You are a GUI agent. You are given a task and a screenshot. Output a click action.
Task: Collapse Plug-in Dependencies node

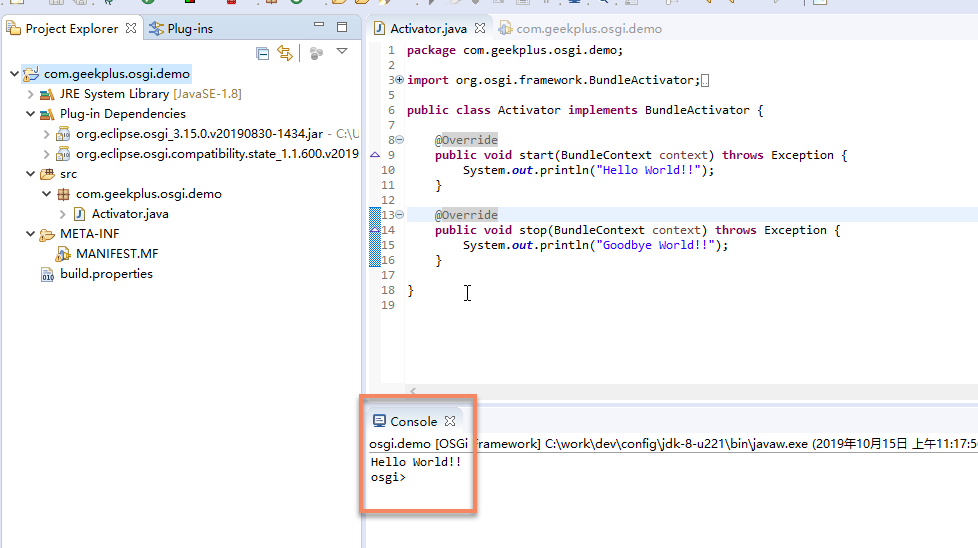click(x=30, y=114)
